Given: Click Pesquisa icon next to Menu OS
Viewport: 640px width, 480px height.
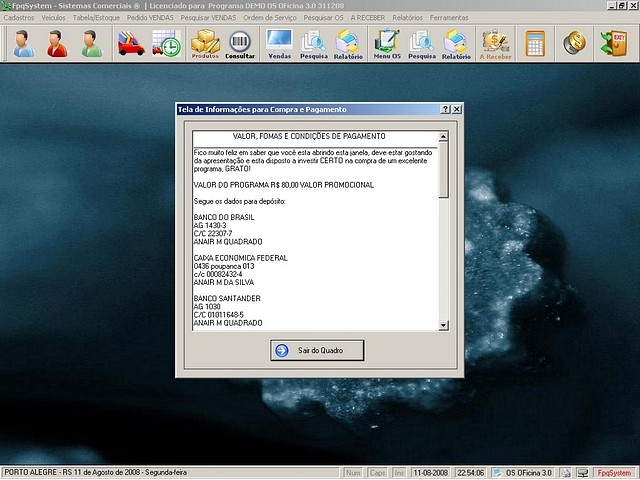Looking at the screenshot, I should click(422, 44).
